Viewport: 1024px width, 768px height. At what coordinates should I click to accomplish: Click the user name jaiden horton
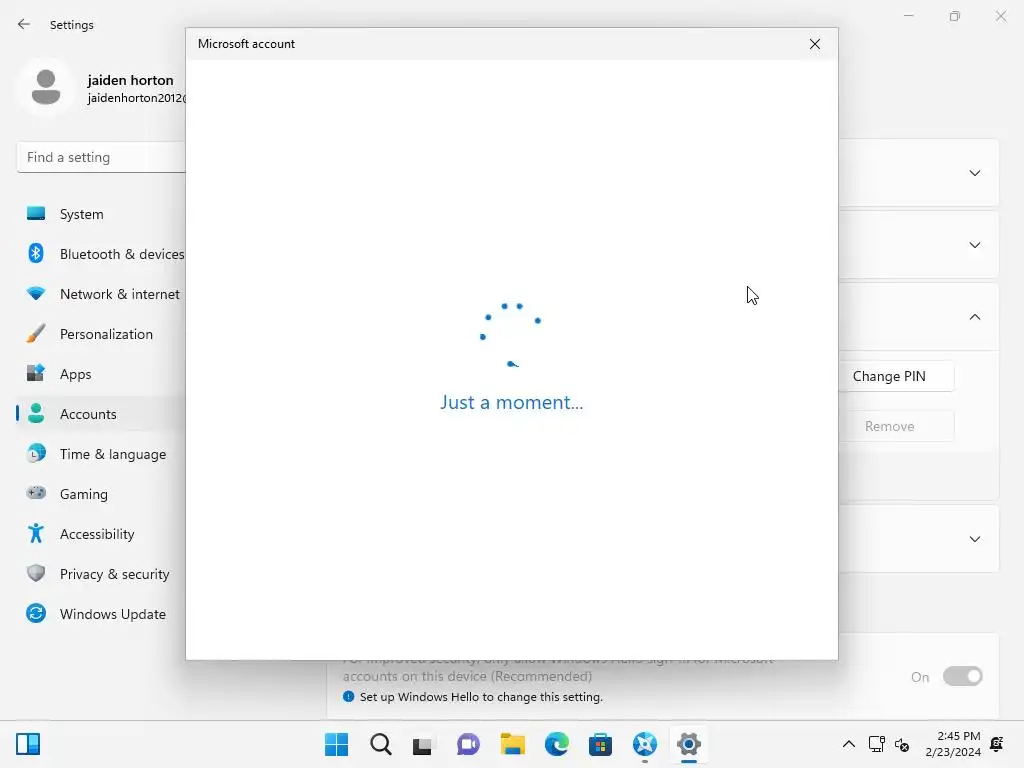tap(131, 80)
